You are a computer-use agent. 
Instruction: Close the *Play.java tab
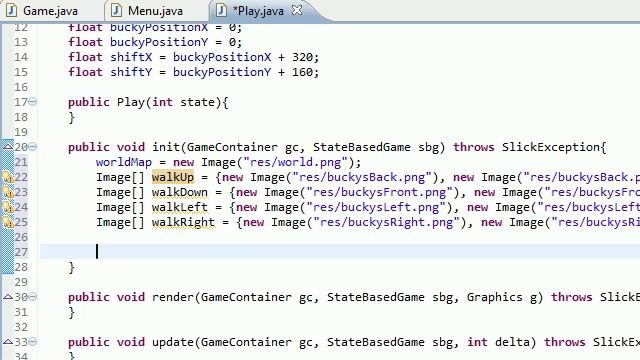pyautogui.click(x=297, y=10)
